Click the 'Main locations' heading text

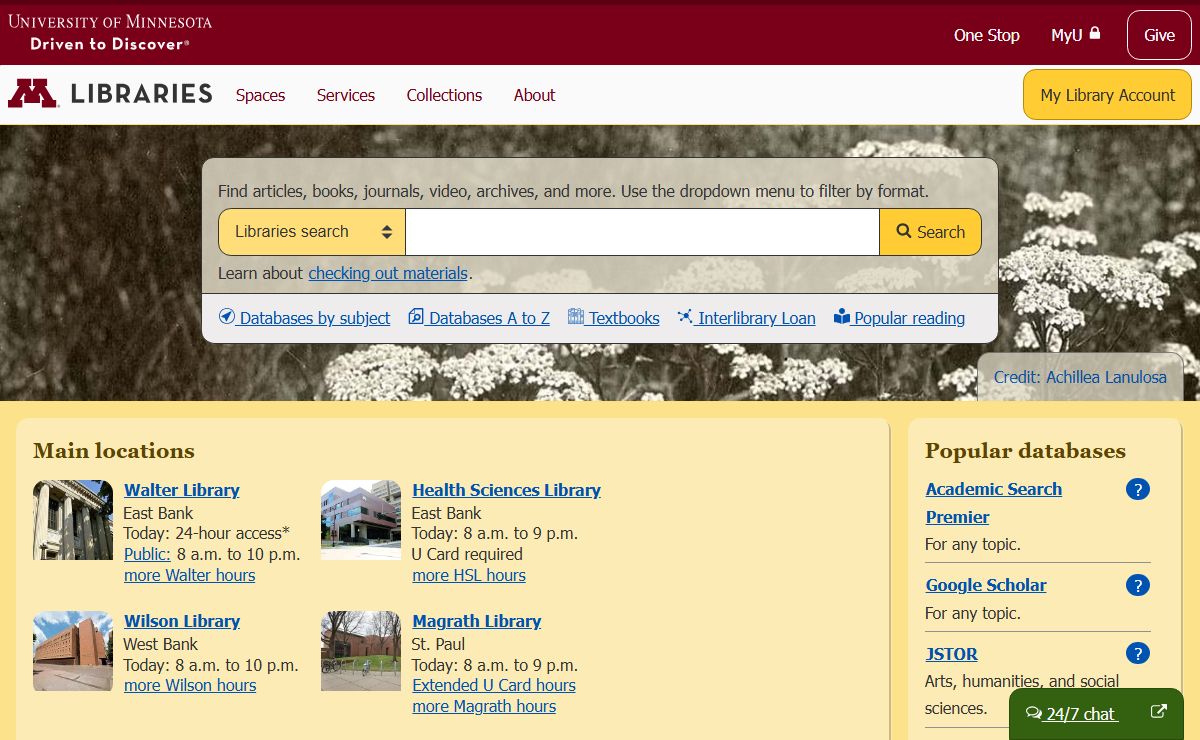coord(114,451)
